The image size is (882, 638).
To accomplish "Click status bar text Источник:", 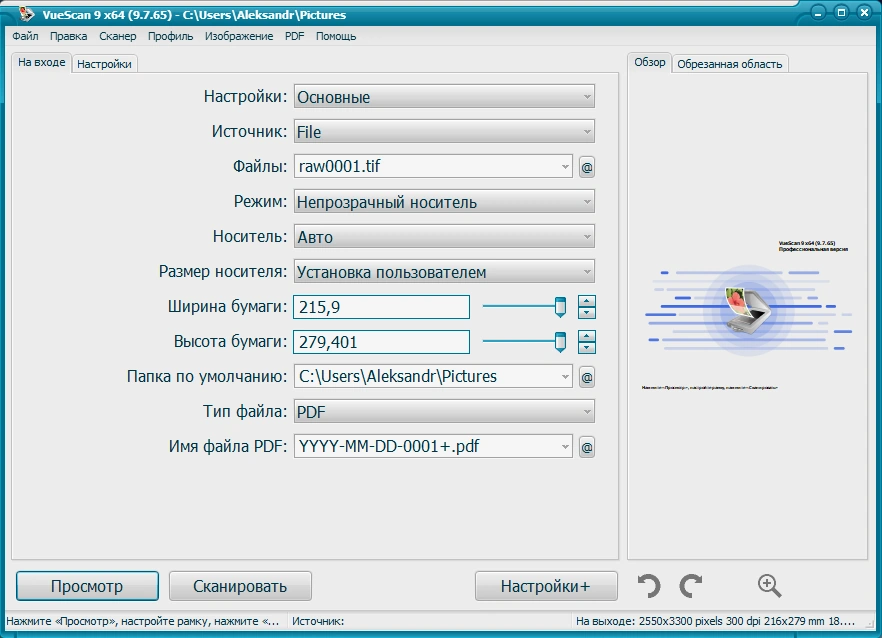I will 318,621.
